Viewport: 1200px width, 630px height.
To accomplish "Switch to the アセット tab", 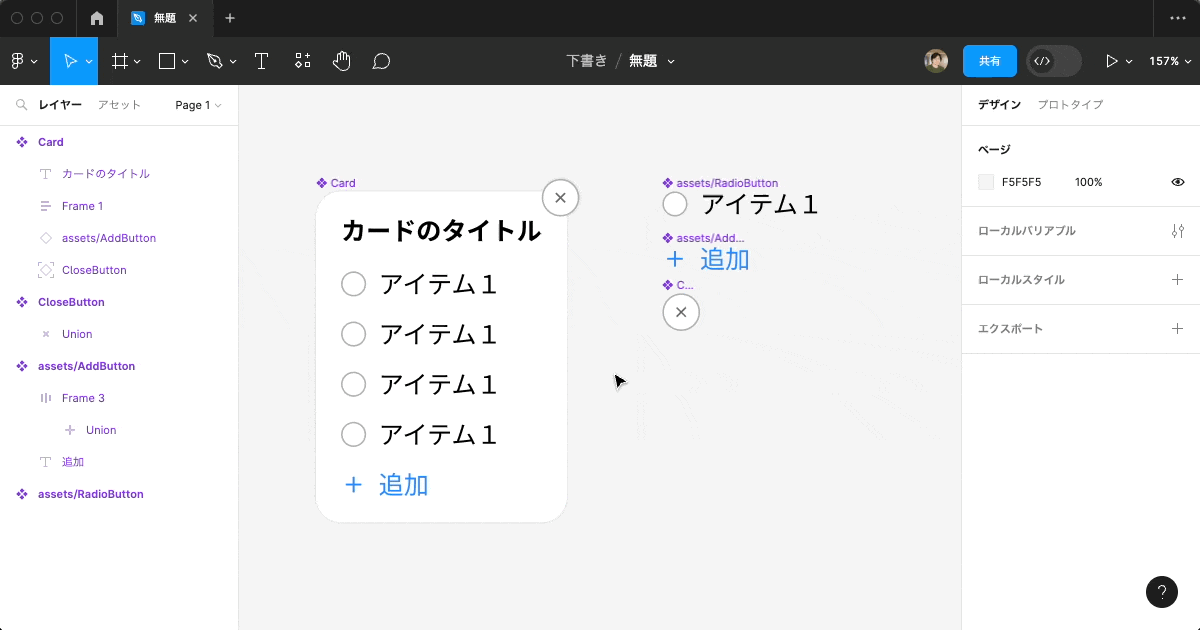I will coord(119,105).
